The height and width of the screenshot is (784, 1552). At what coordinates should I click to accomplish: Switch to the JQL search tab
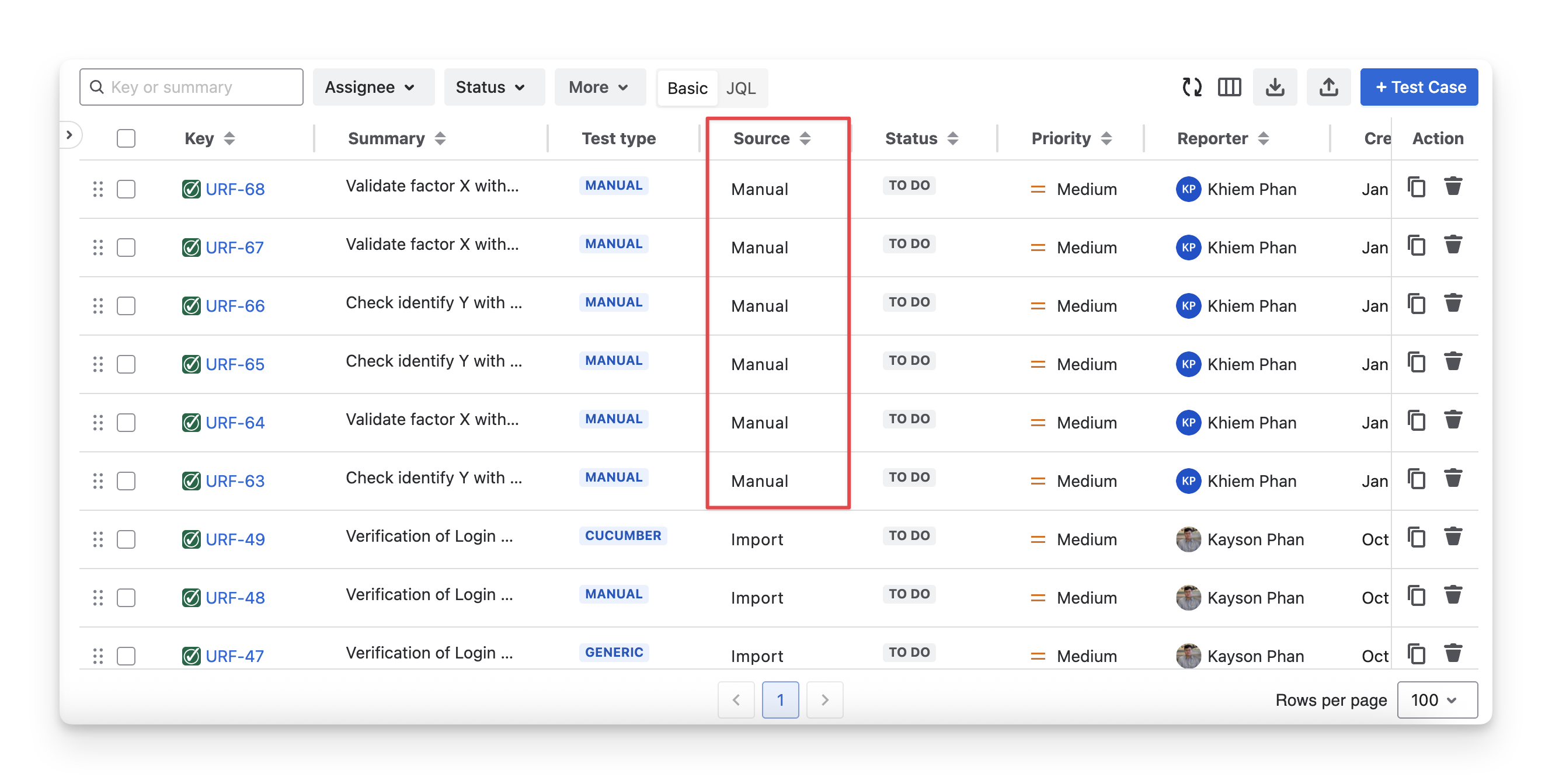tap(740, 89)
